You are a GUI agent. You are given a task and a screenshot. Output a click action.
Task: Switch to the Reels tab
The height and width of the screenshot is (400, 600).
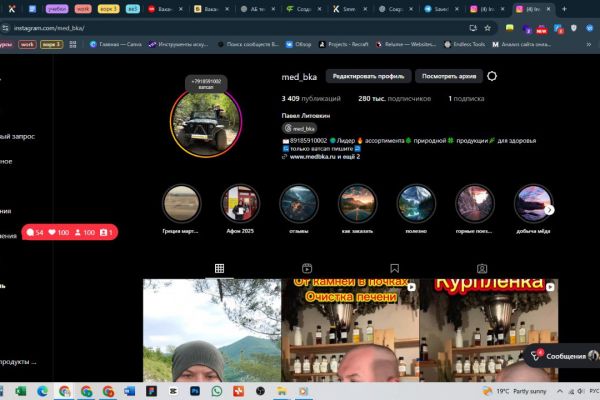click(307, 268)
